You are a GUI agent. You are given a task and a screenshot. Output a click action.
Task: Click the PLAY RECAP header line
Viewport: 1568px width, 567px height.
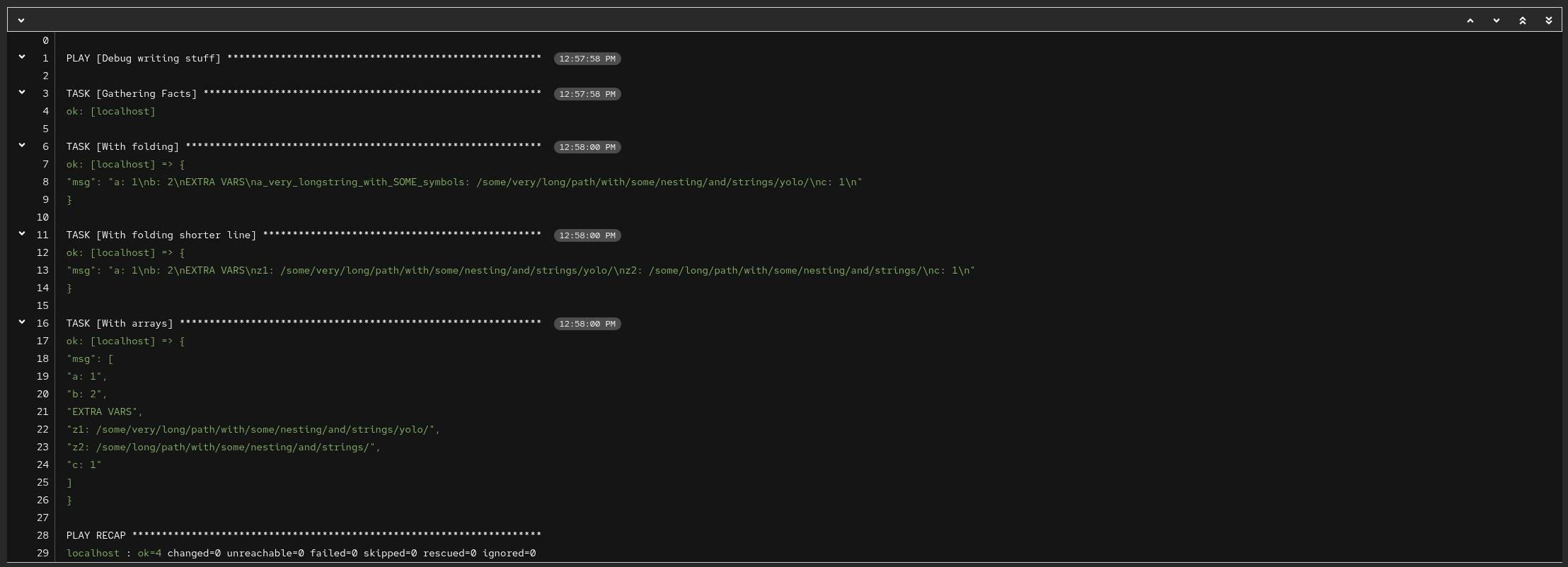pyautogui.click(x=96, y=535)
